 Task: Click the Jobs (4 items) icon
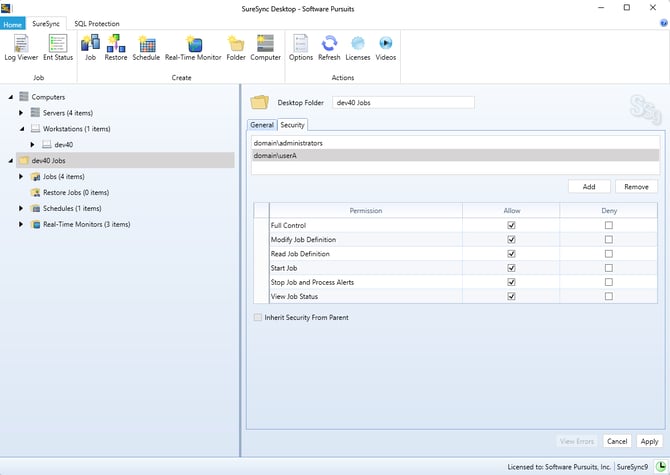(x=35, y=176)
